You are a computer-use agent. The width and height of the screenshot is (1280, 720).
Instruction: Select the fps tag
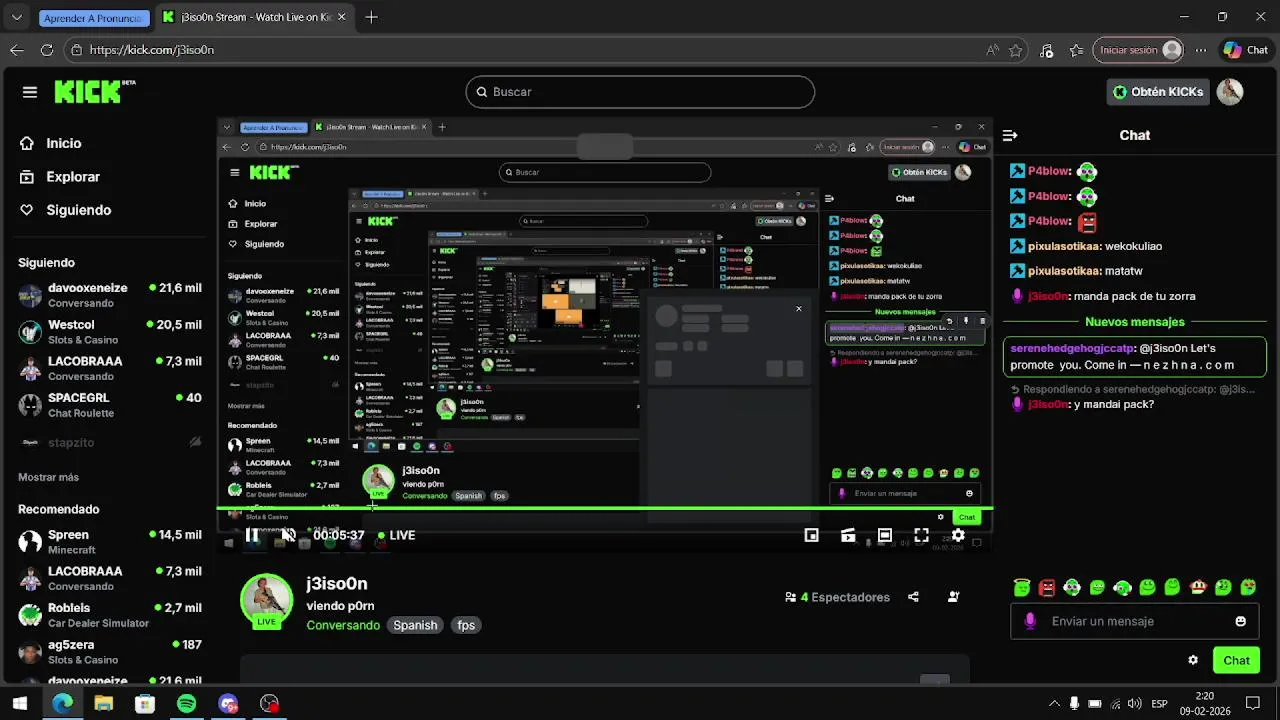point(466,625)
